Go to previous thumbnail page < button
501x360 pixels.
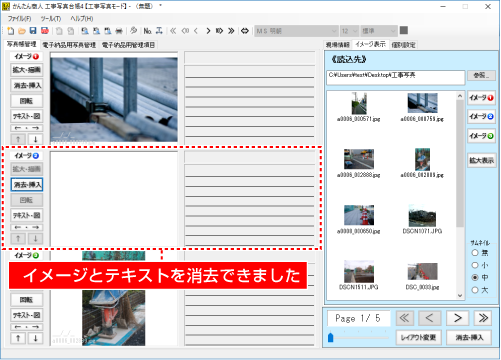430,318
